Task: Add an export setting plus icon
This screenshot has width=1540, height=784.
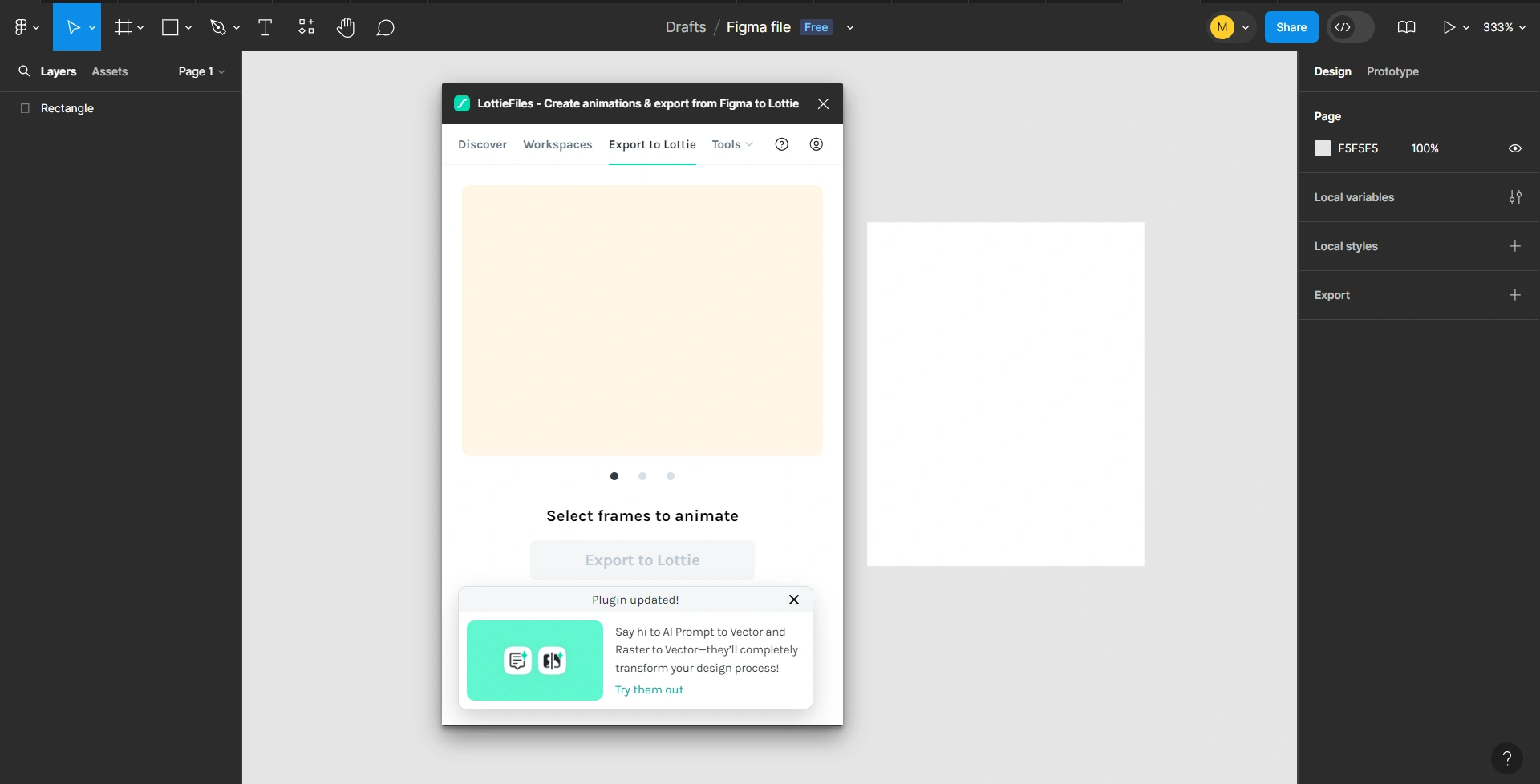Action: point(1515,295)
